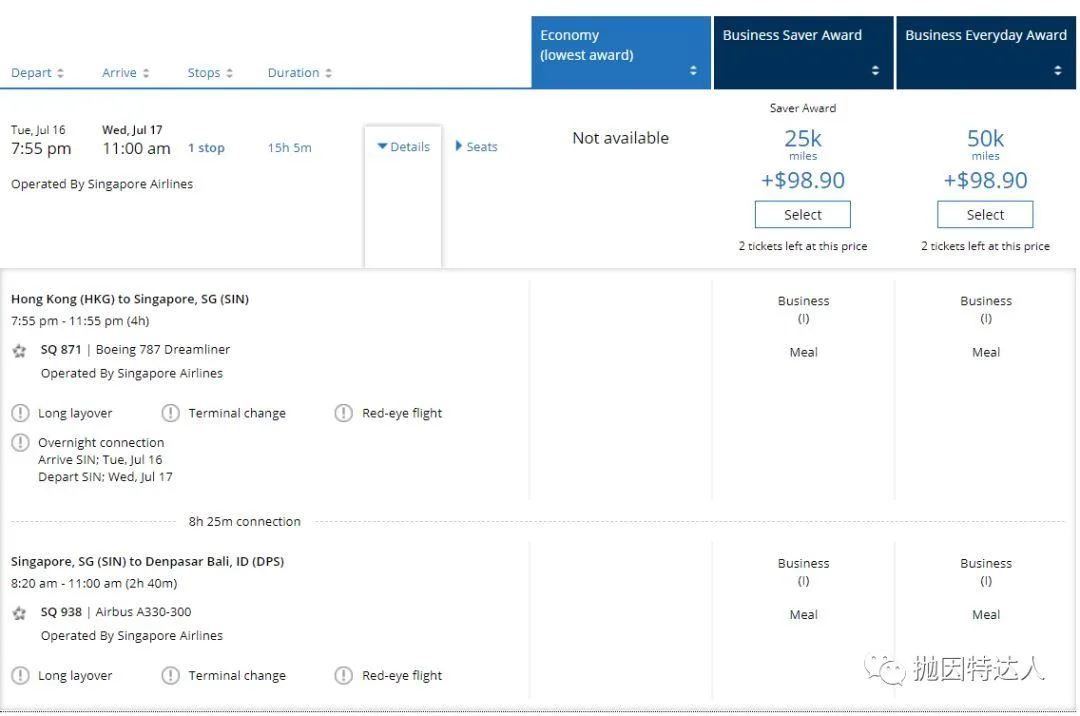Select the 50k miles Everyday Award fare
The image size is (1080, 716).
point(985,215)
